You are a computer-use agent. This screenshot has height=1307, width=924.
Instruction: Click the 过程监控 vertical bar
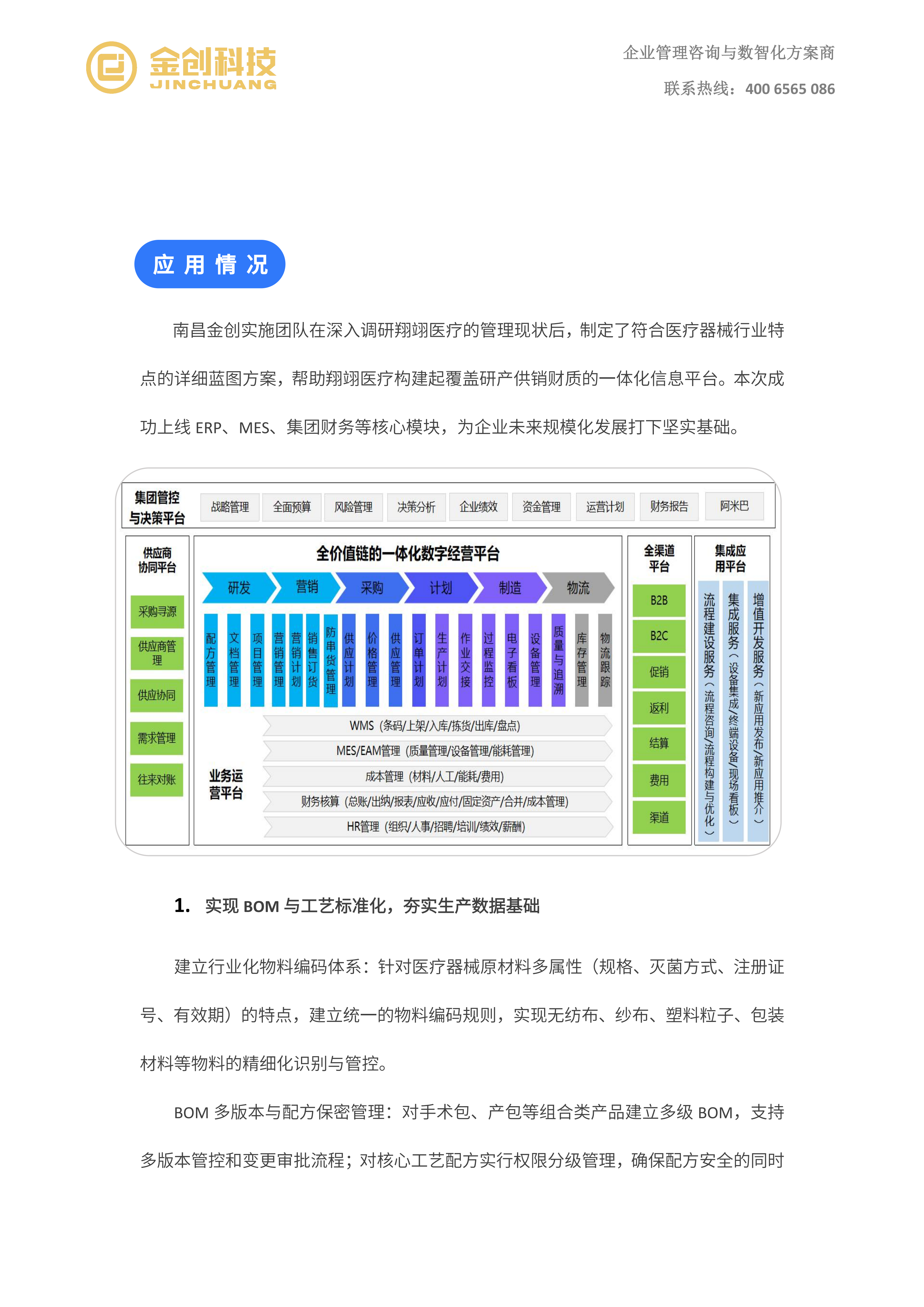[x=488, y=660]
